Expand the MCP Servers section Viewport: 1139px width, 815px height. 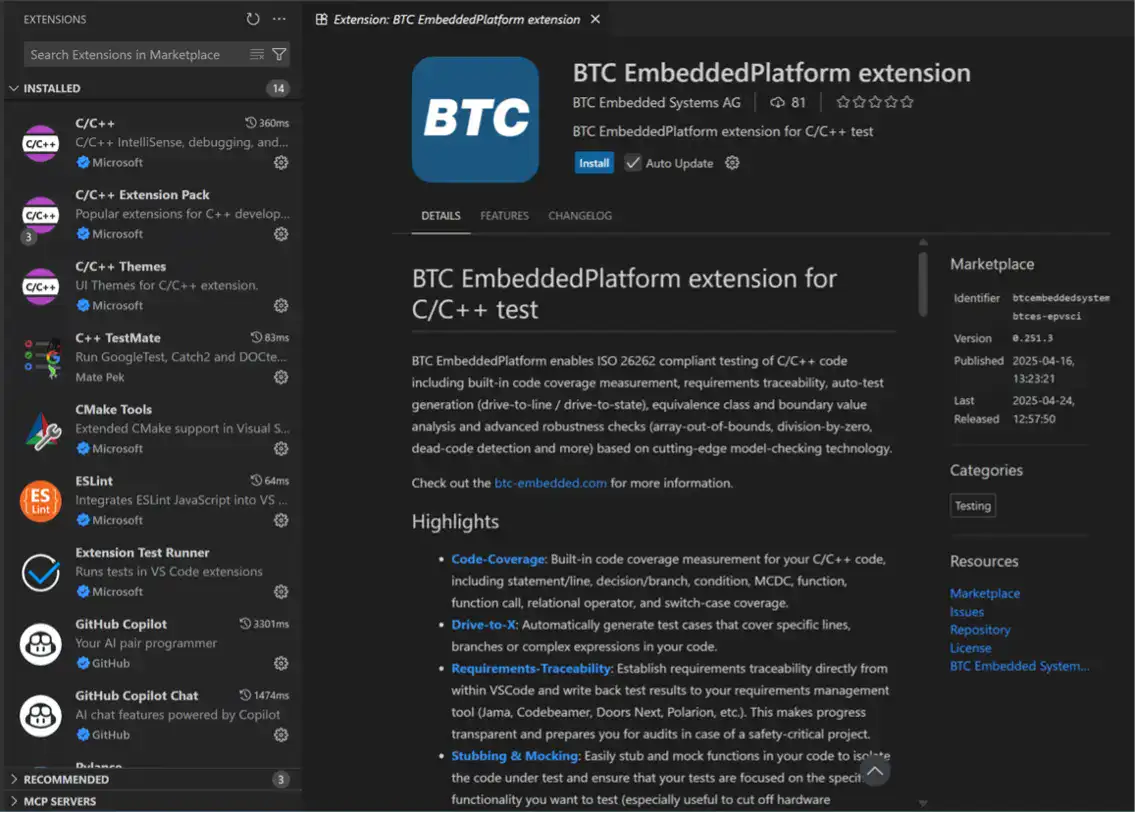(x=14, y=801)
